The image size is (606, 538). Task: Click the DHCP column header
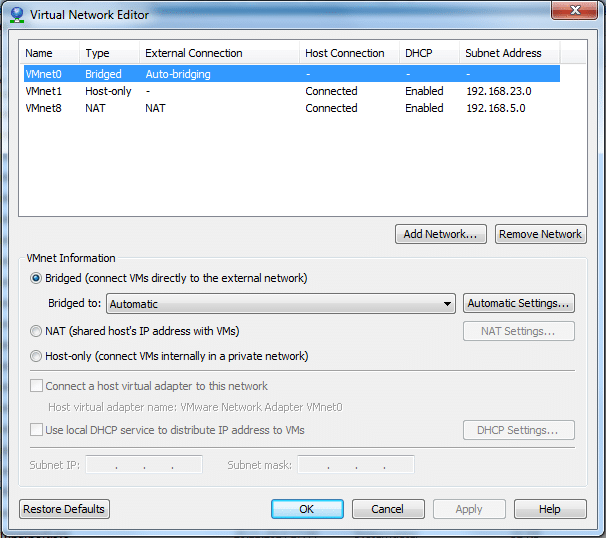click(429, 53)
